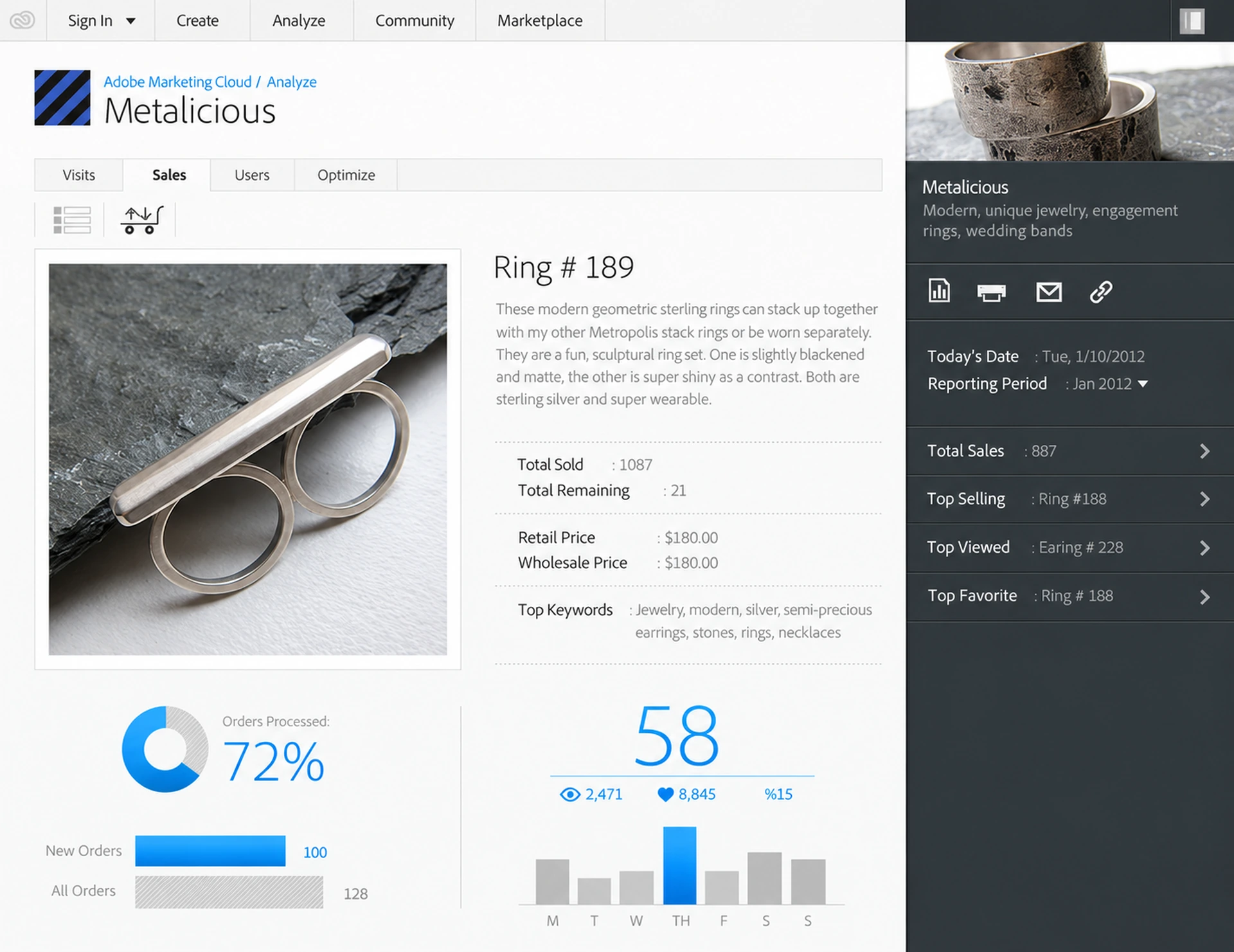Click the Total Sold value 1087

[636, 465]
